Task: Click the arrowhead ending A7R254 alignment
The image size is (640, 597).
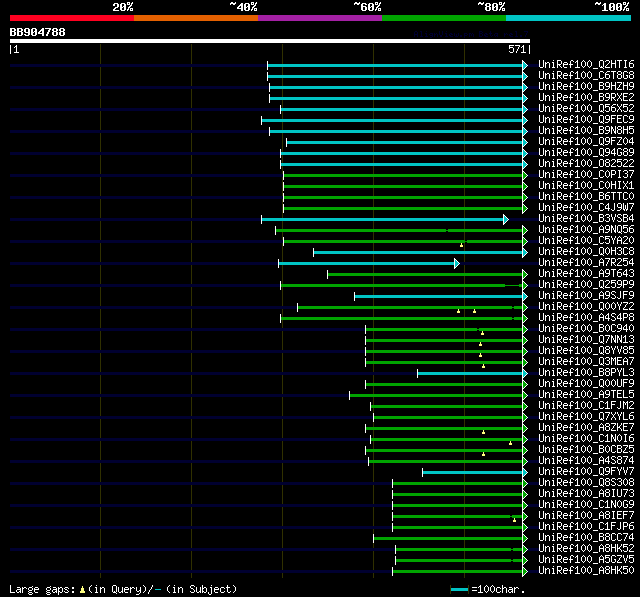Action: click(x=457, y=264)
